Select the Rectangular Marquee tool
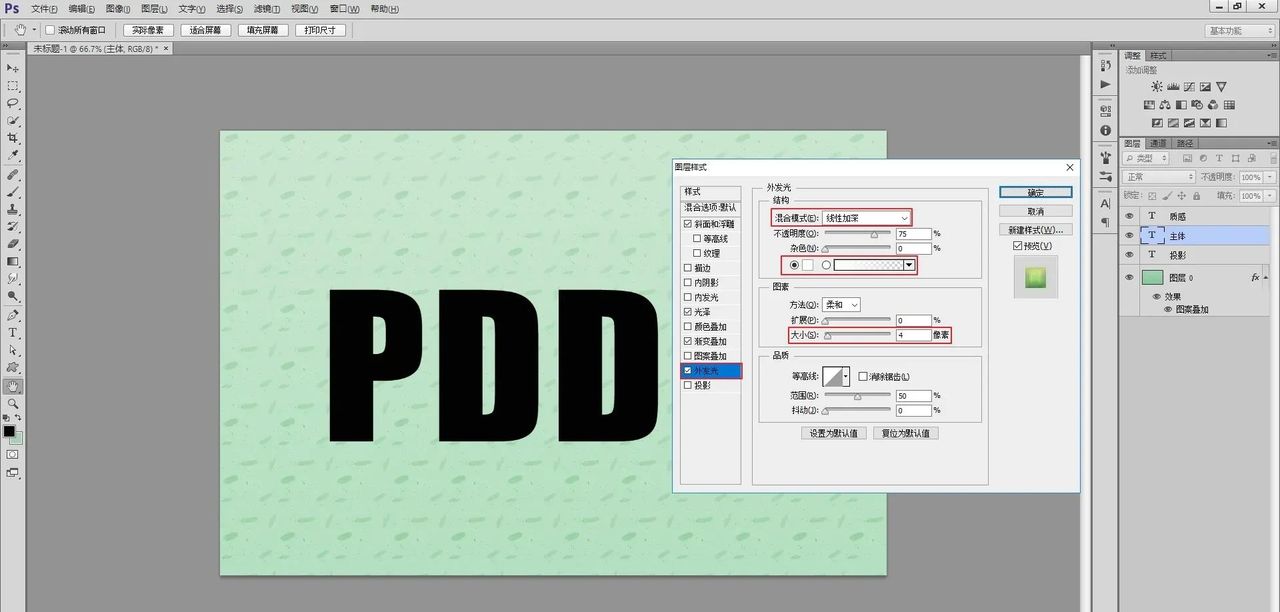This screenshot has width=1280, height=612. pyautogui.click(x=13, y=86)
